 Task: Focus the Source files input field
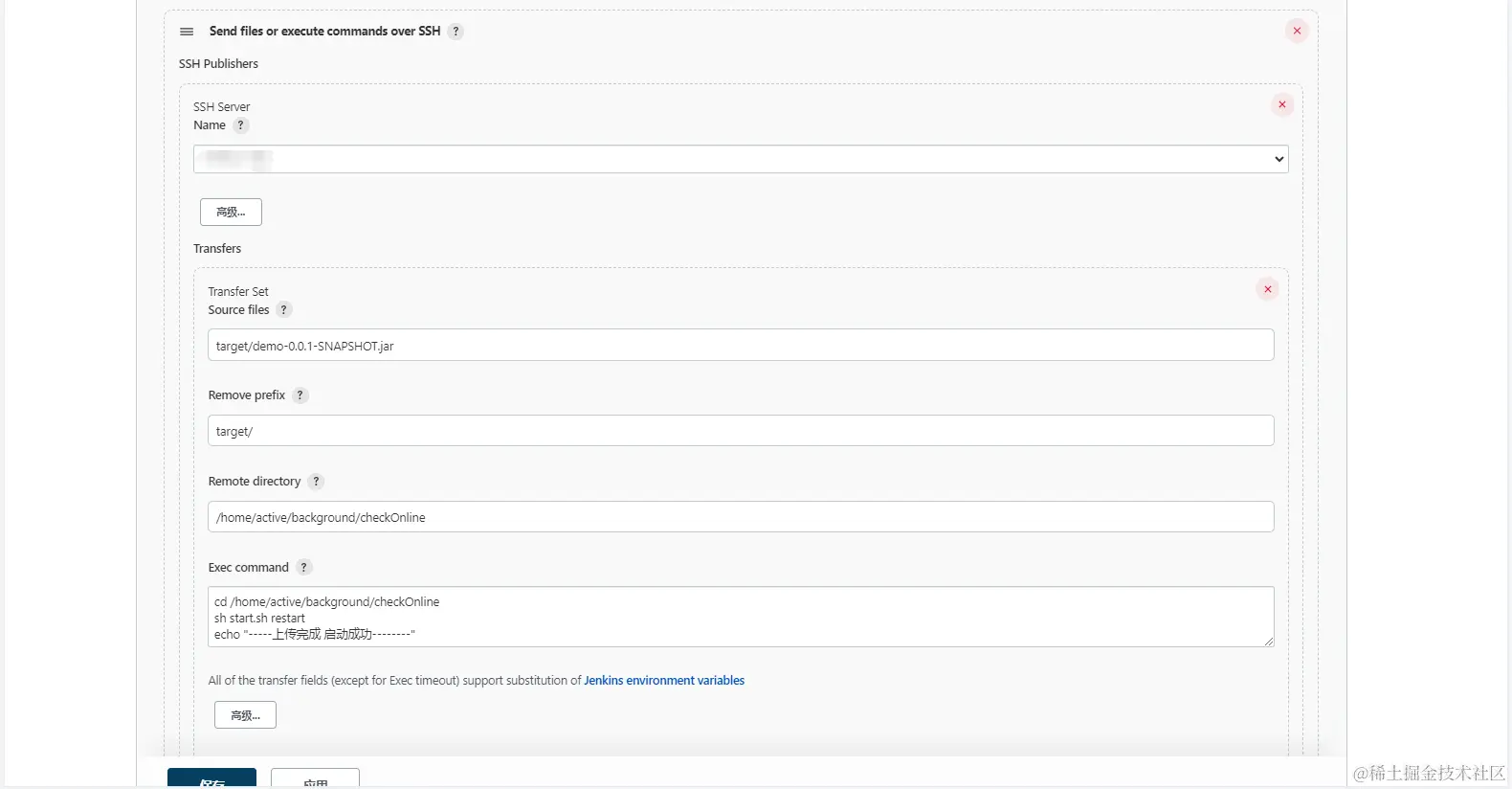click(741, 346)
